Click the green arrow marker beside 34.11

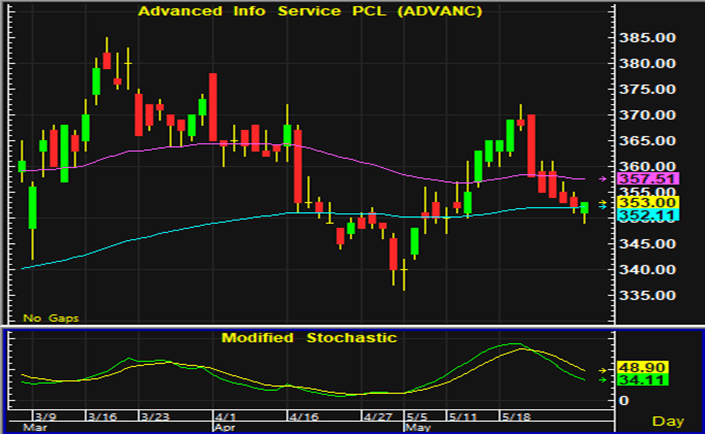click(602, 380)
